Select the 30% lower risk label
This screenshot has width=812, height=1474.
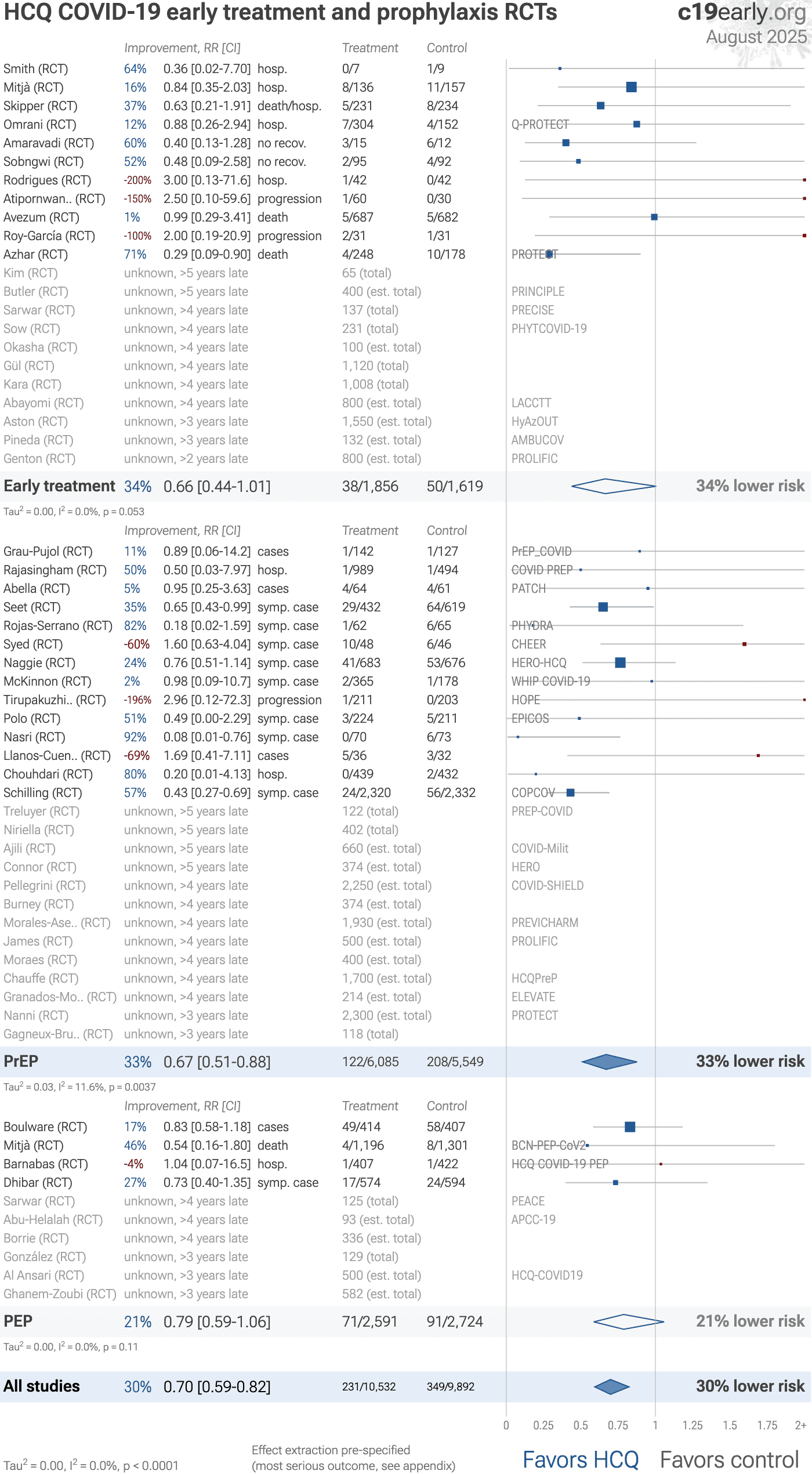click(751, 1386)
